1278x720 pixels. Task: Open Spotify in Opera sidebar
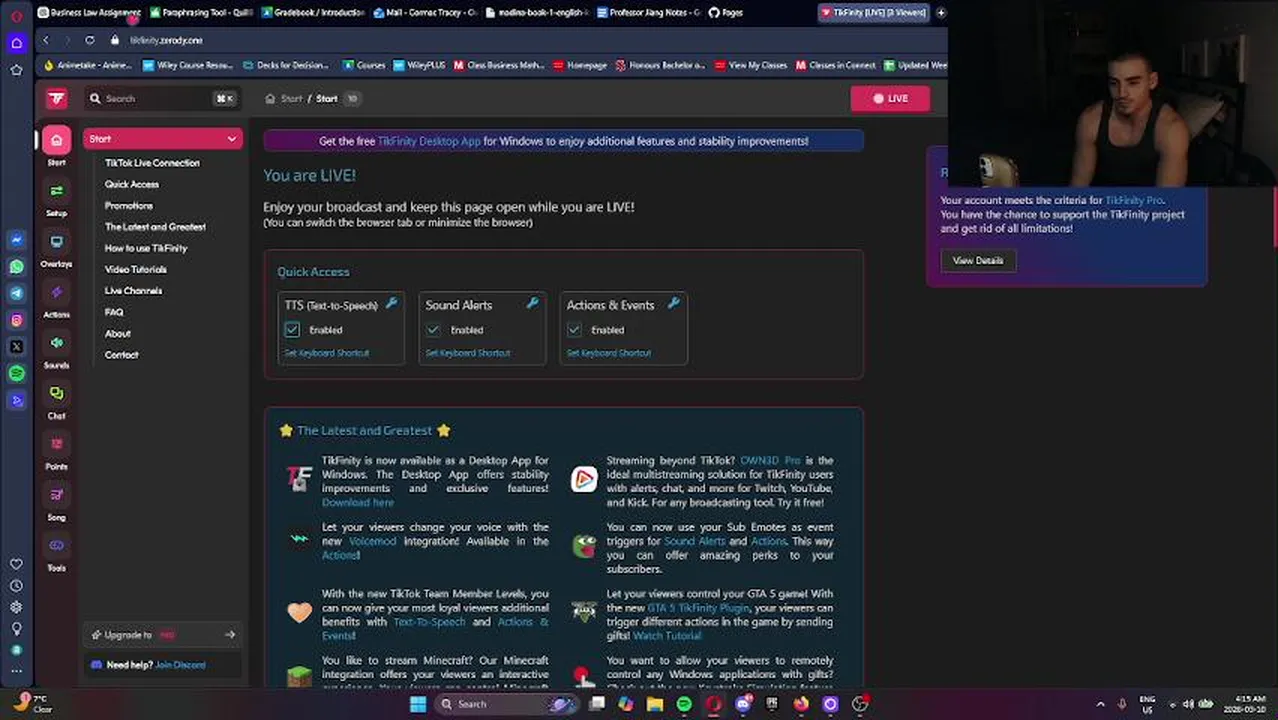tap(16, 373)
